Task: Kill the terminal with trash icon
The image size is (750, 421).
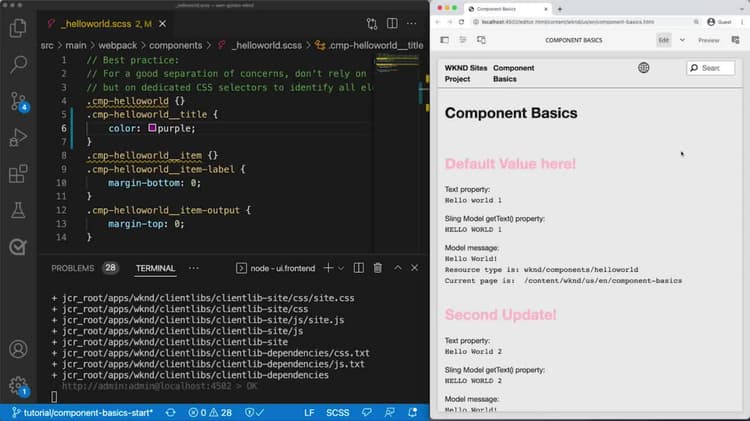Action: click(x=377, y=268)
